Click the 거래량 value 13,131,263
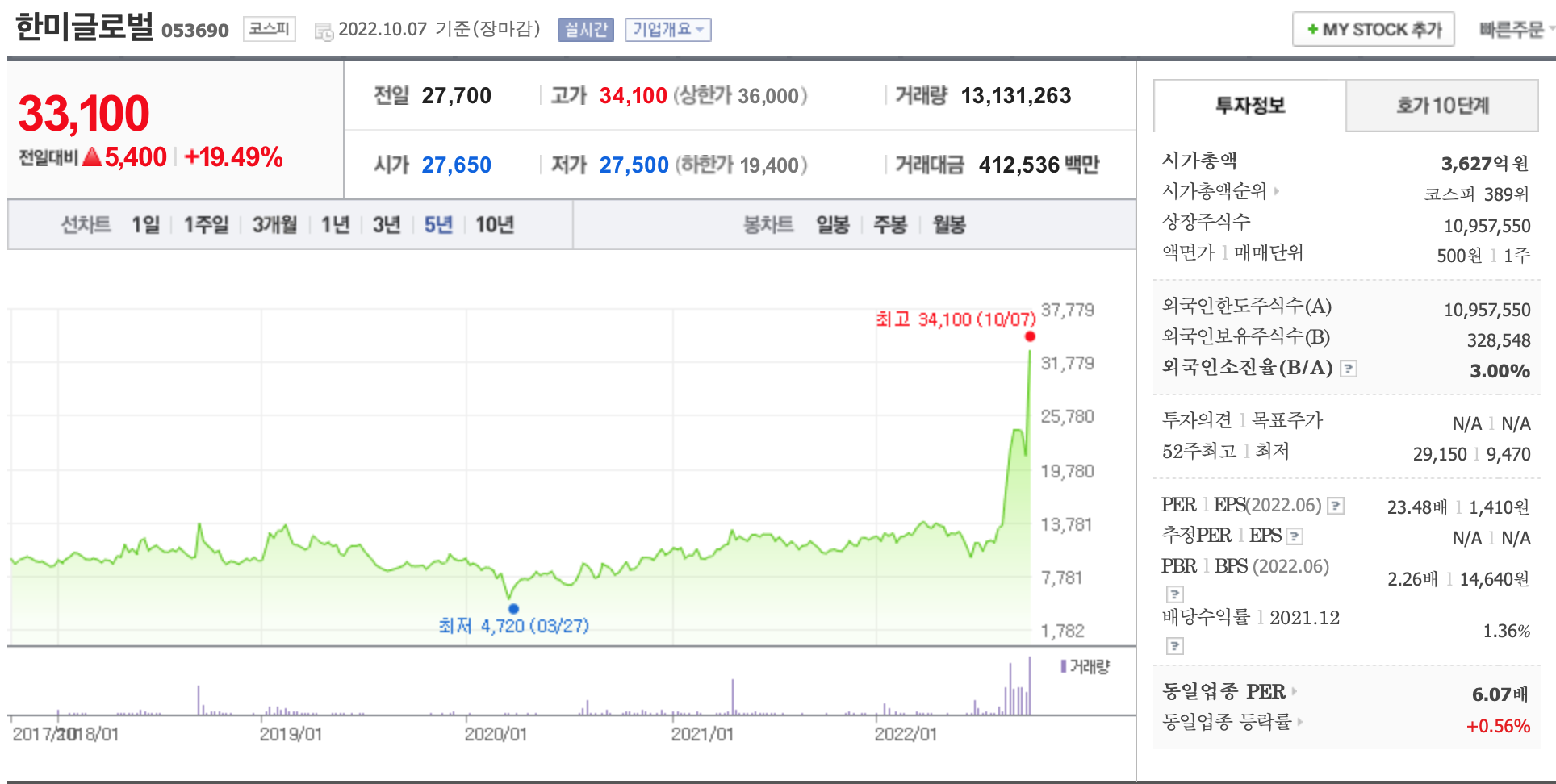Viewport: 1556px width, 784px height. 1016,96
